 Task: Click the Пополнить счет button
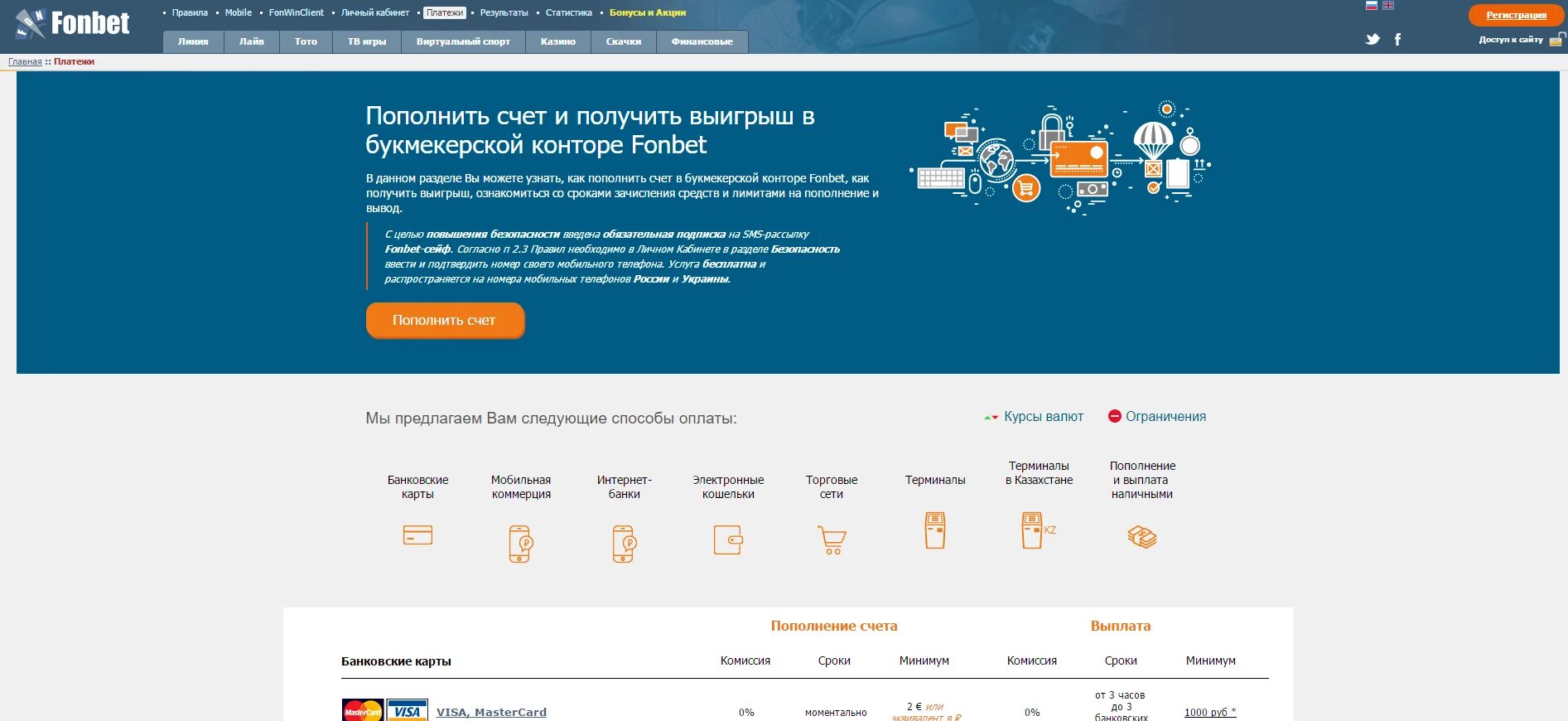pyautogui.click(x=445, y=320)
